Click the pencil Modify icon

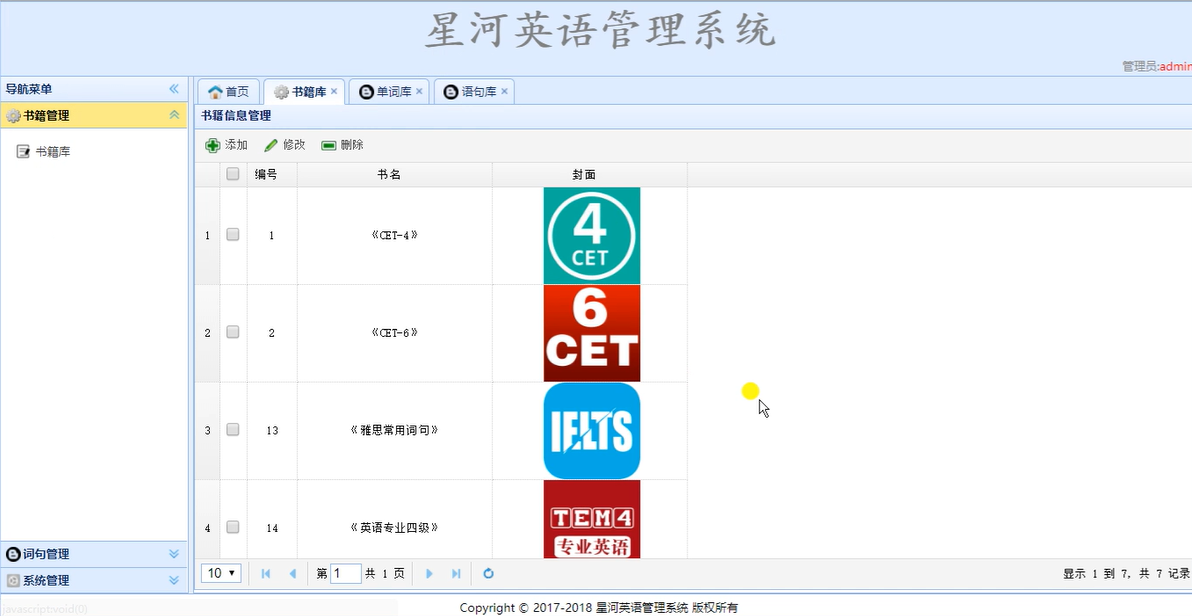pos(271,145)
